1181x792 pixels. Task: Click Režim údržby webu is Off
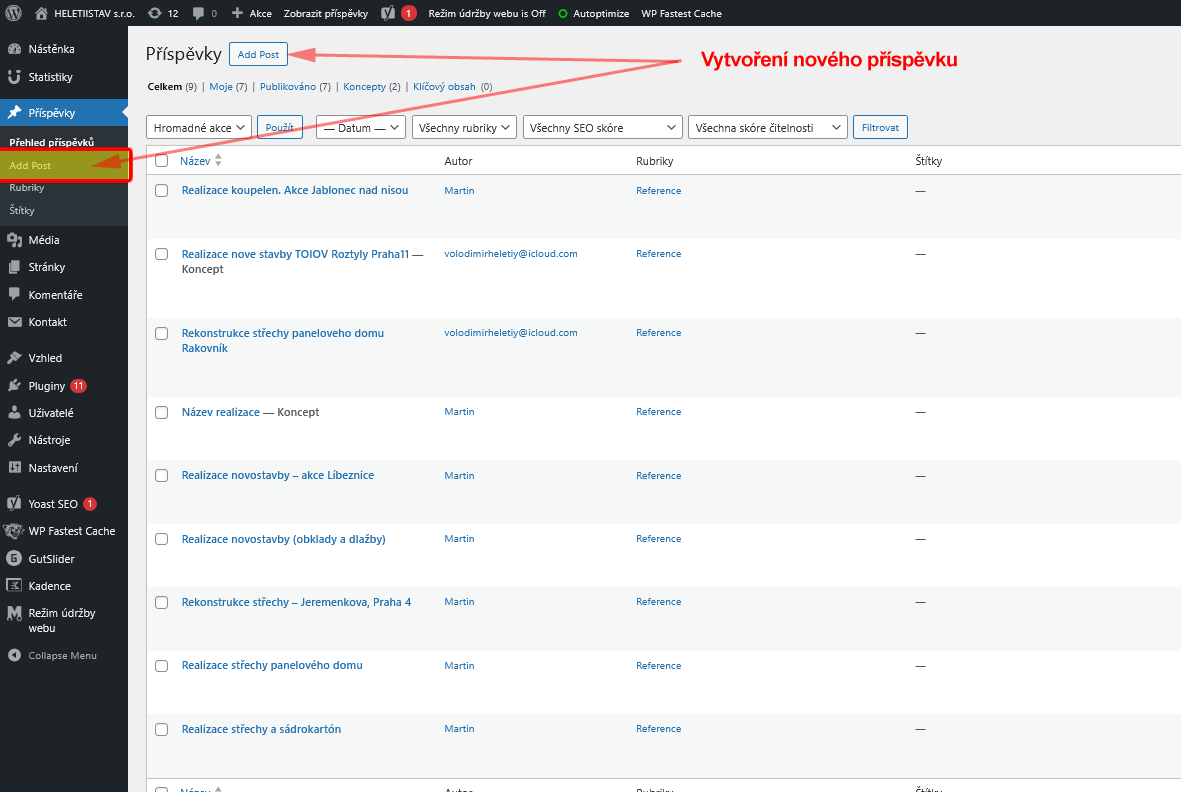click(x=487, y=14)
